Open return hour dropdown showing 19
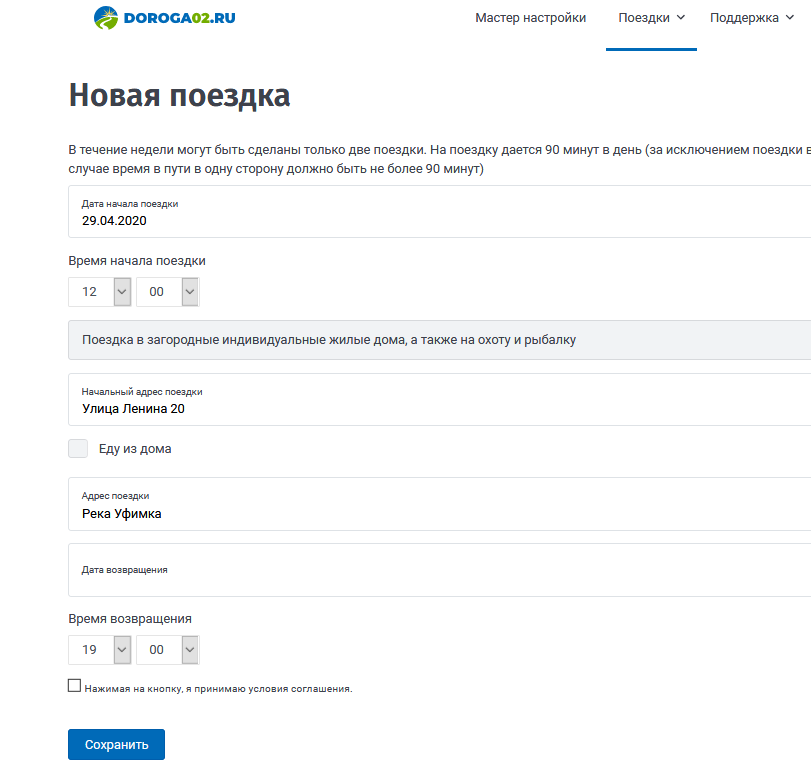Screen dimensions: 811x777 [99, 650]
